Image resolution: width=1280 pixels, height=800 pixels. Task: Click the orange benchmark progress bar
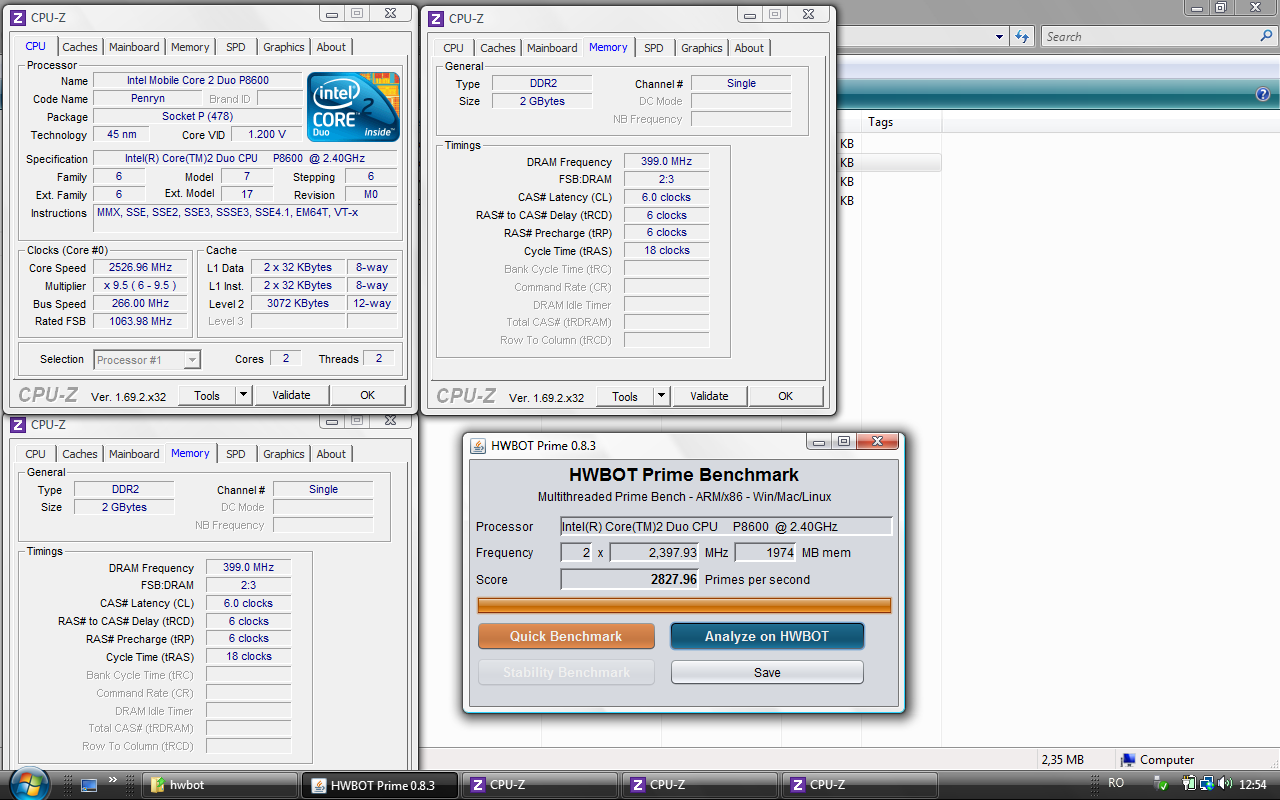pyautogui.click(x=684, y=605)
